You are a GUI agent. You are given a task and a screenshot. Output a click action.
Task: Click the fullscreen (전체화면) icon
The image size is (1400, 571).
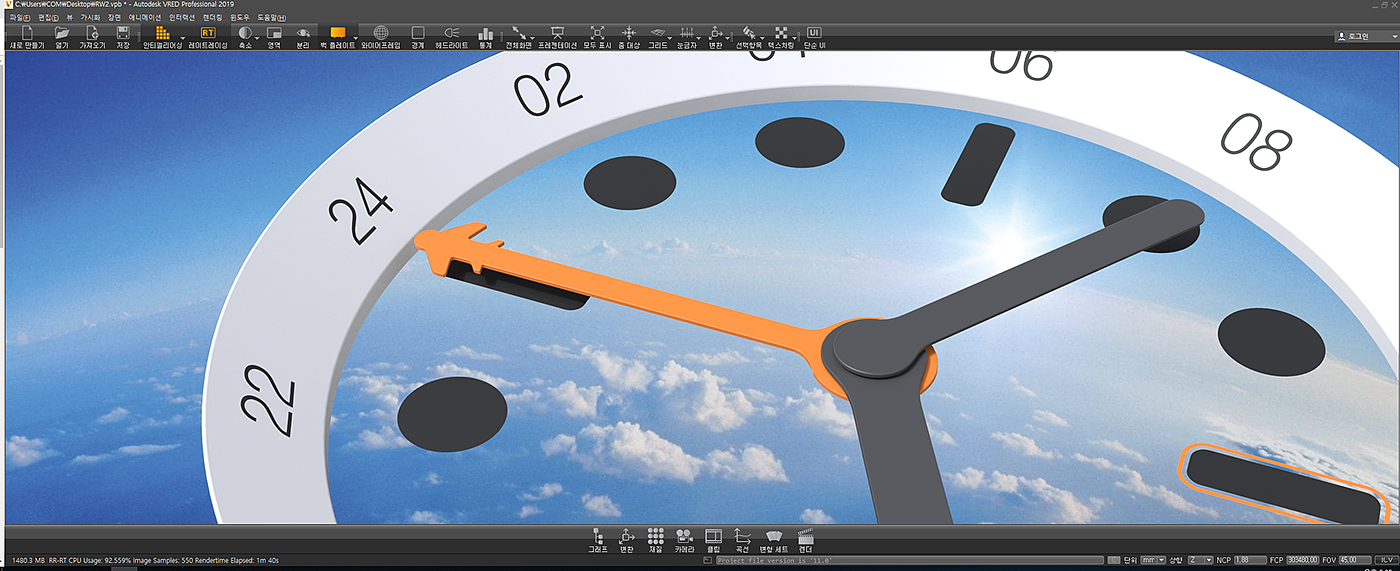518,33
